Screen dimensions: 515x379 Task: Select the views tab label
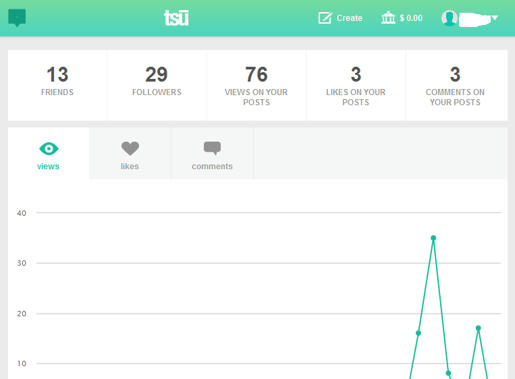(48, 166)
